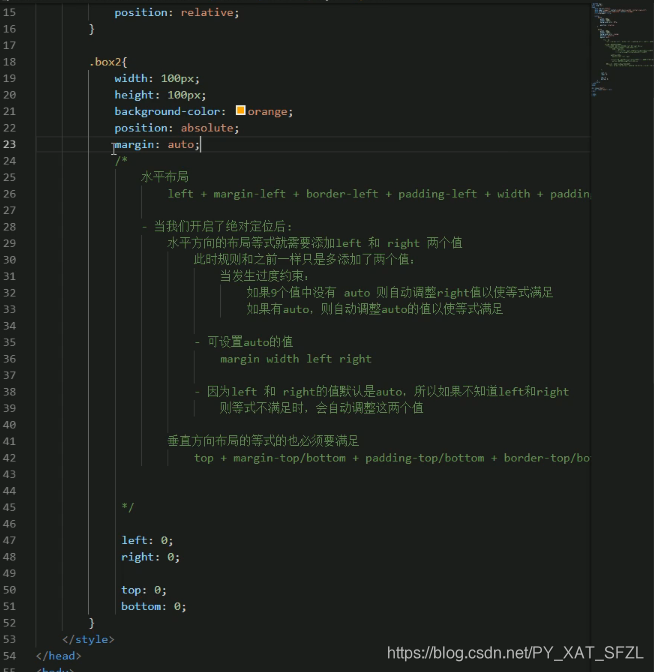Click line number 47 in the gutter
Viewport: 654px width, 672px height.
(x=9, y=540)
